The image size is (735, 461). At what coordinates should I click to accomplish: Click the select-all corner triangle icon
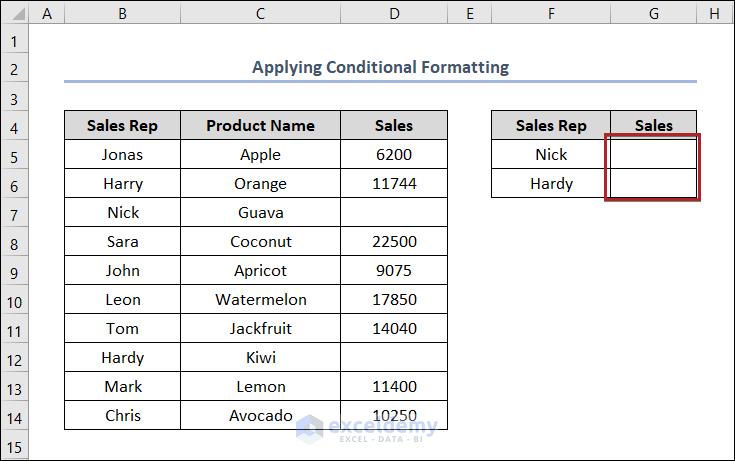point(15,13)
